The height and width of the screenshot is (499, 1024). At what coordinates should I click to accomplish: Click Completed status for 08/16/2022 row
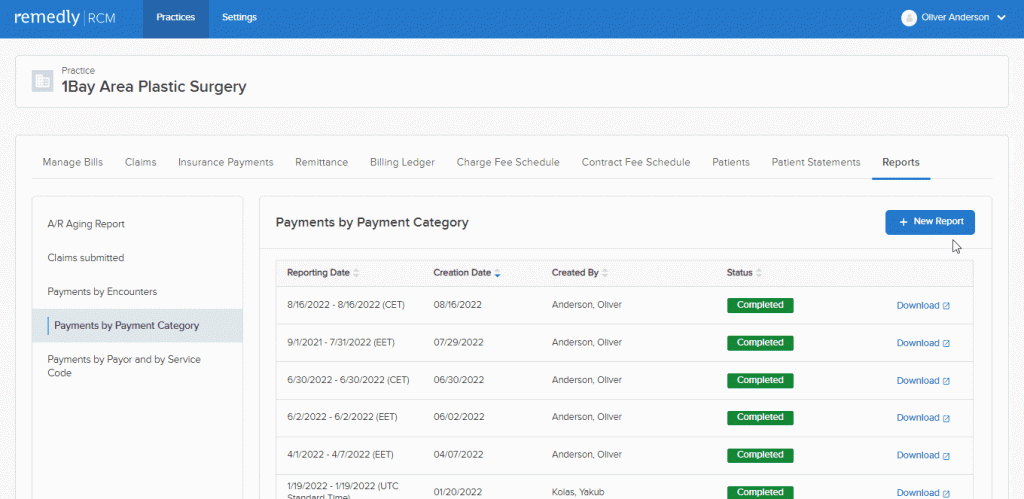point(760,305)
